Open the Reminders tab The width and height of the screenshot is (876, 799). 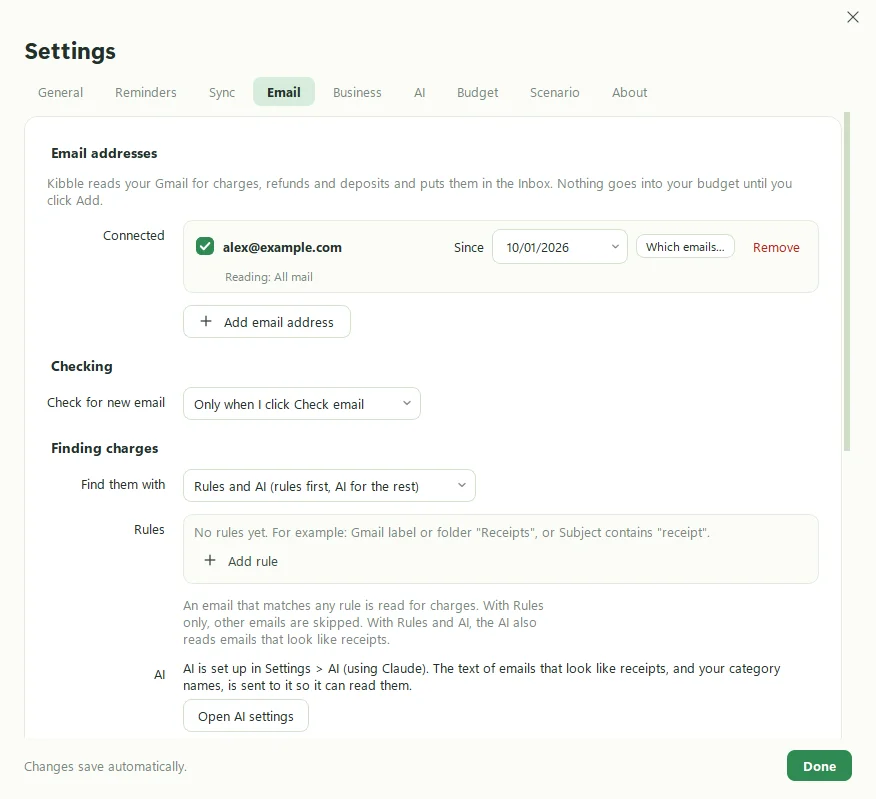coord(146,92)
